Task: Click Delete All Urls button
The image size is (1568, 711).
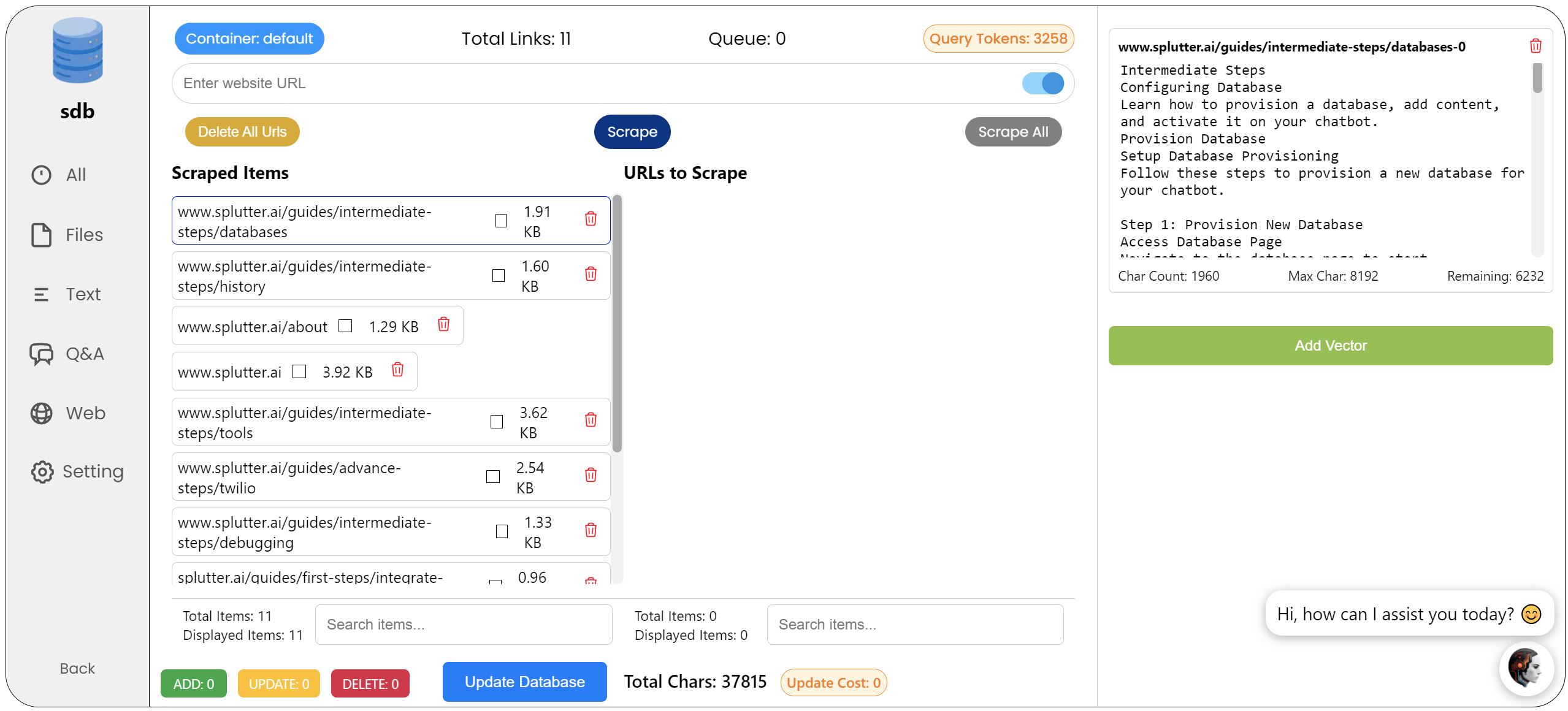Action: click(242, 132)
